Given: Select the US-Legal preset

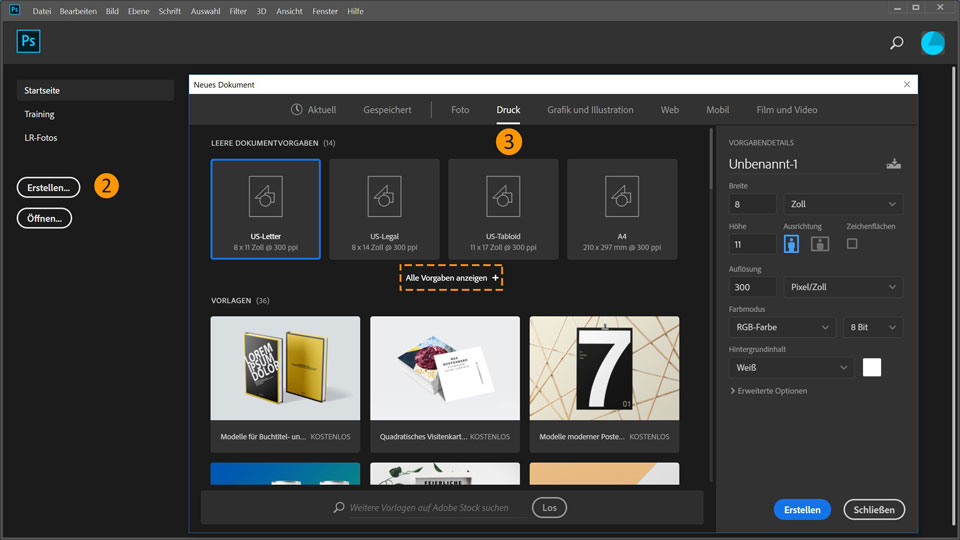Looking at the screenshot, I should click(x=384, y=209).
